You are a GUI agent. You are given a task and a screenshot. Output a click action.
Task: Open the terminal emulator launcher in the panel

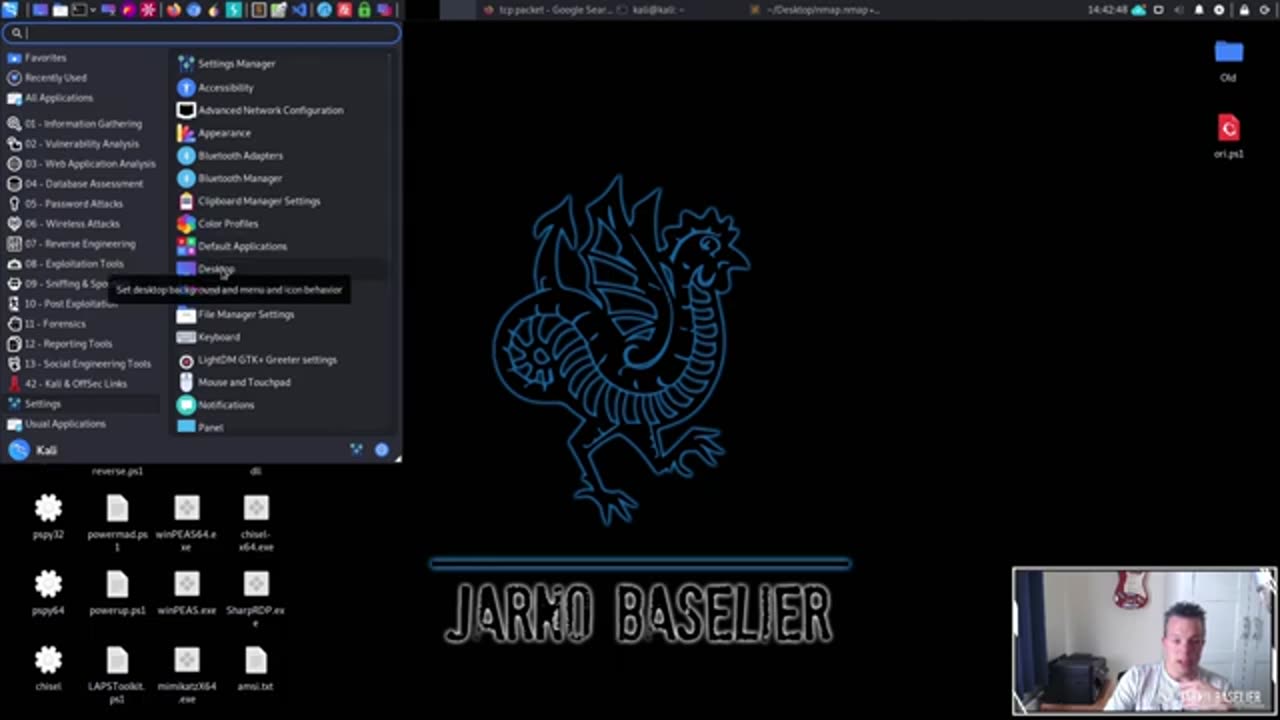coord(78,10)
